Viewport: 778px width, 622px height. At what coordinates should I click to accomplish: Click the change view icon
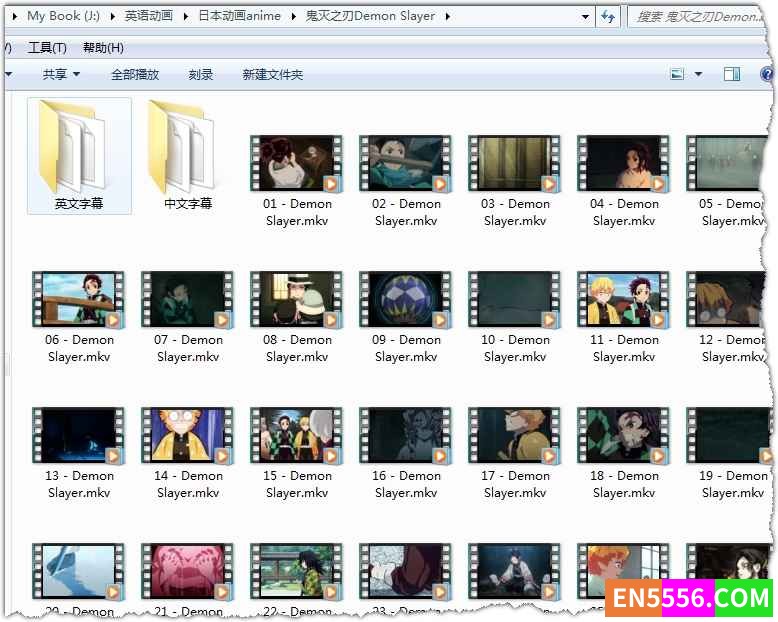(x=677, y=74)
